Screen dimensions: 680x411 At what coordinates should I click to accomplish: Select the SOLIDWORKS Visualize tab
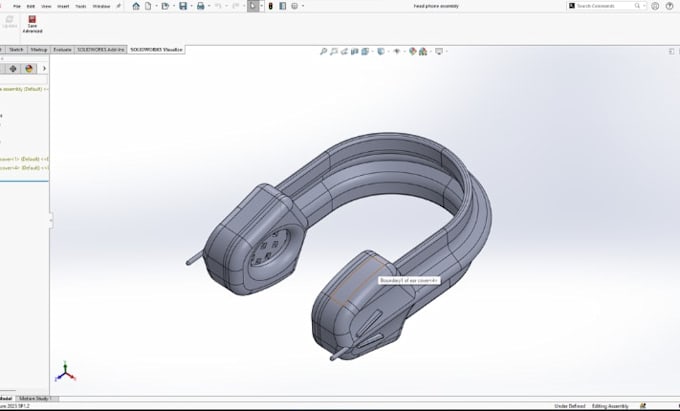(x=157, y=50)
